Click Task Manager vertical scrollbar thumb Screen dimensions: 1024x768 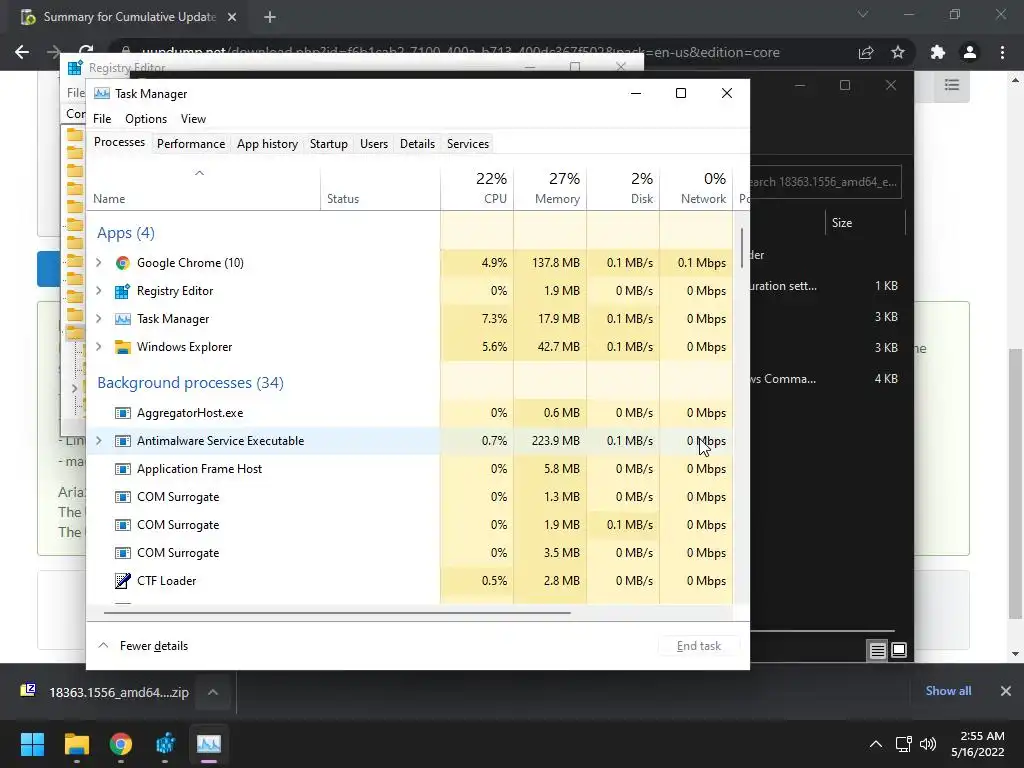click(742, 248)
